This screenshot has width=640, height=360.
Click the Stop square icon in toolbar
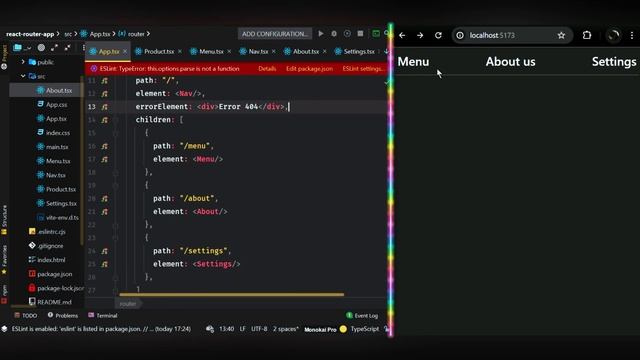[x=360, y=33]
